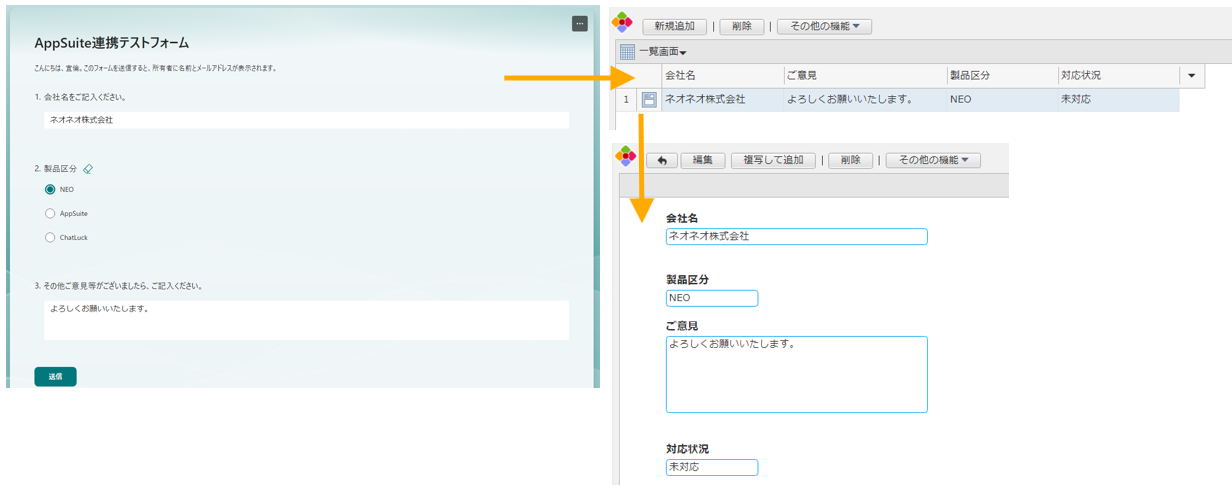Click the AppSuite logo in the list window
The image size is (1232, 490).
622,21
